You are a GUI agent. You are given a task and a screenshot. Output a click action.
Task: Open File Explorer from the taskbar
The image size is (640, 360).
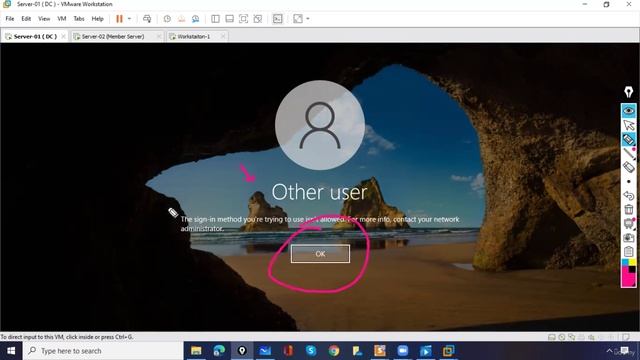pyautogui.click(x=196, y=351)
